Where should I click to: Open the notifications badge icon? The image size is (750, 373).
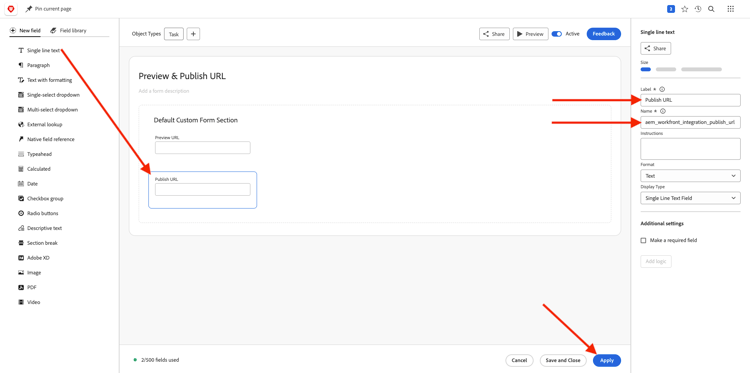tap(671, 9)
